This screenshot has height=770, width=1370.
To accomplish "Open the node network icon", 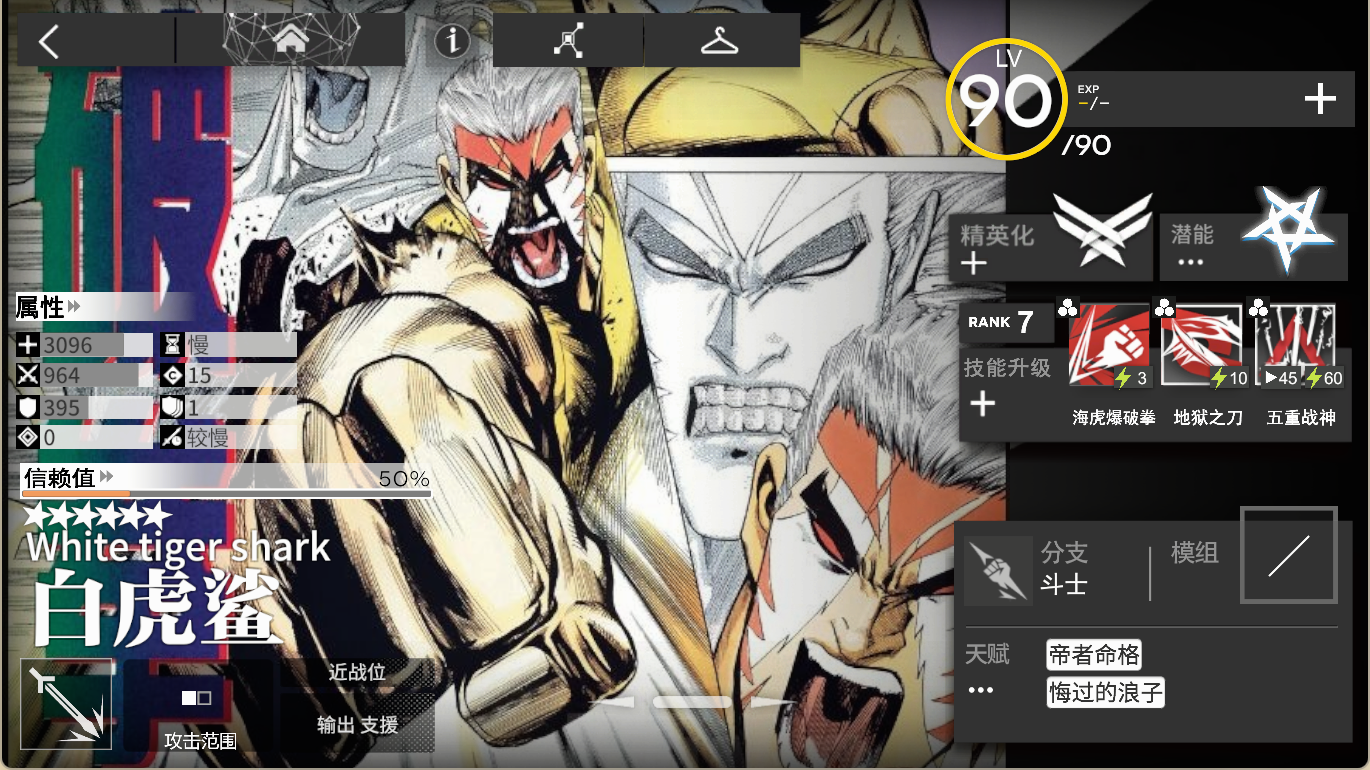I will (x=568, y=41).
